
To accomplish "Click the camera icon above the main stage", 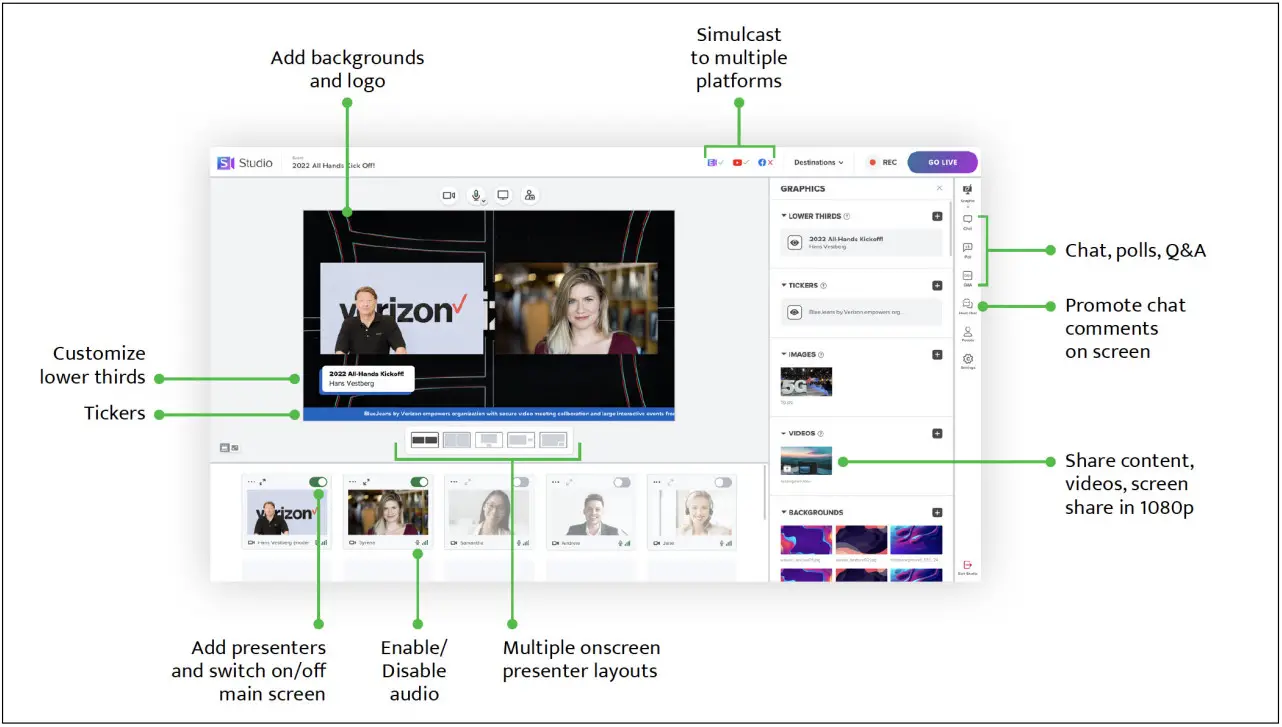I will pos(448,195).
